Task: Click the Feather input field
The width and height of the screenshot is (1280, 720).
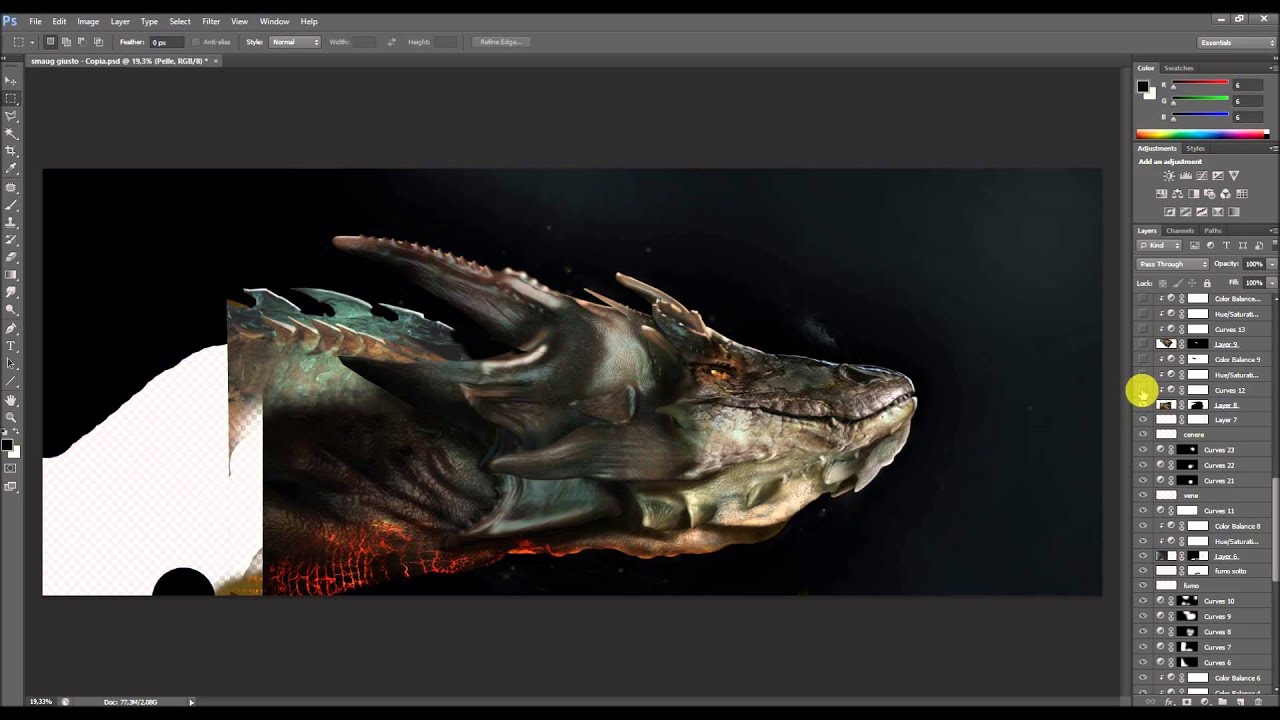Action: pos(166,42)
